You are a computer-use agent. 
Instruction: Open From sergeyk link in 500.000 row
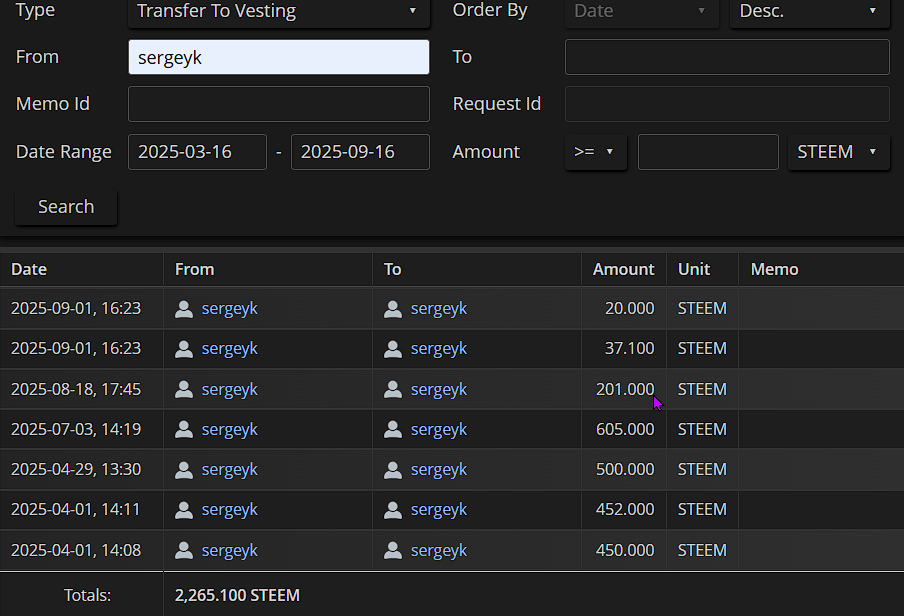pyautogui.click(x=229, y=469)
